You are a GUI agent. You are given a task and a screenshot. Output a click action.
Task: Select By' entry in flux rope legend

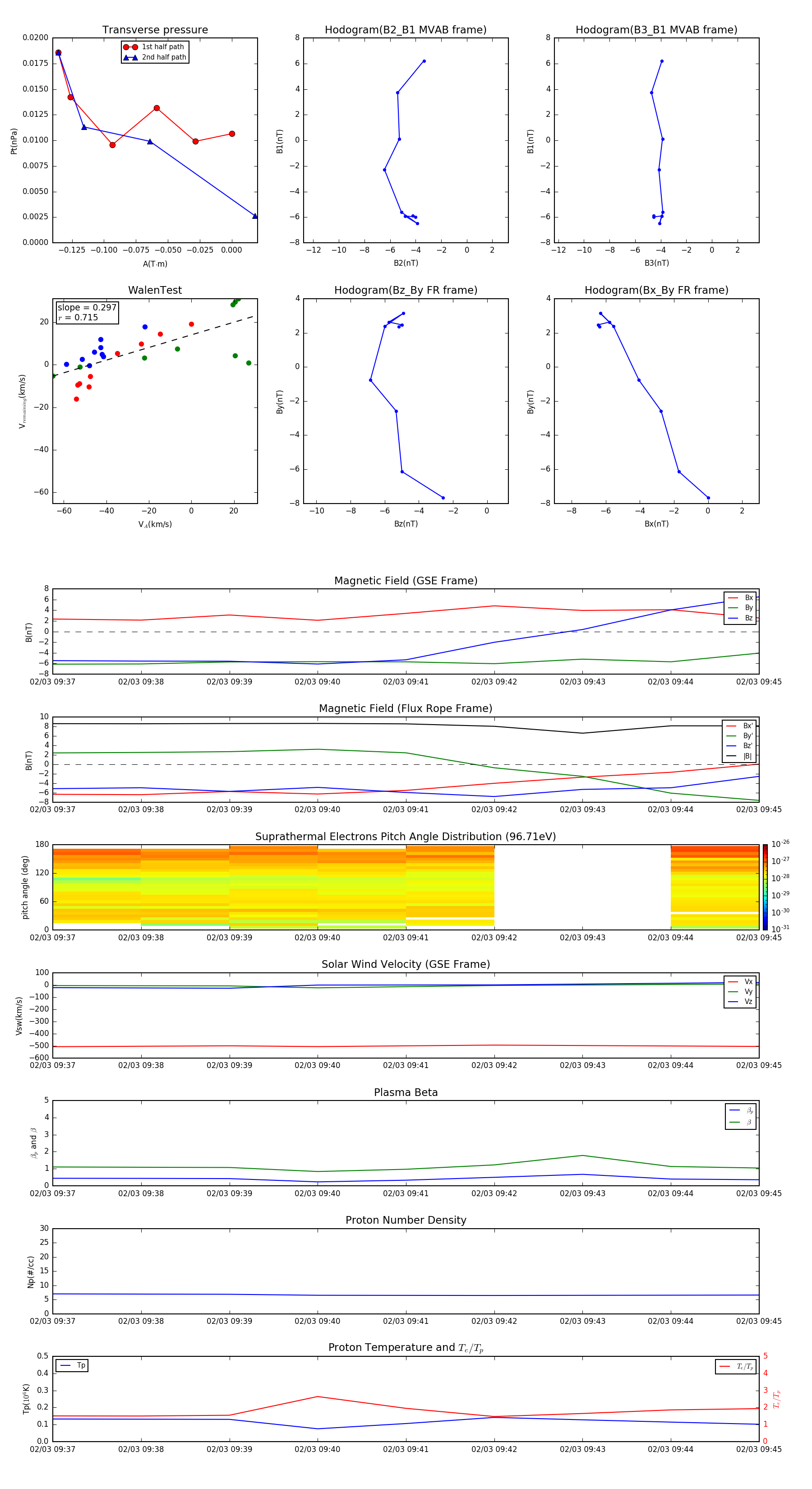pyautogui.click(x=740, y=736)
